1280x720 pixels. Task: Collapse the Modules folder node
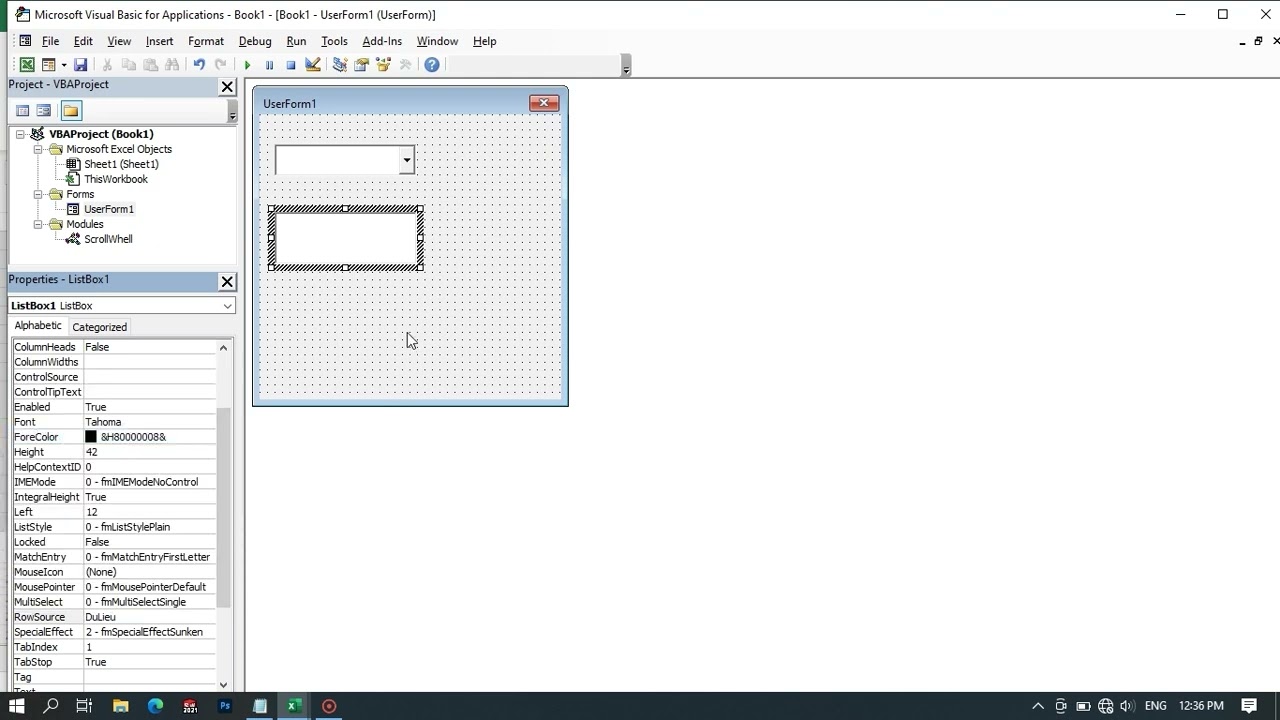pyautogui.click(x=38, y=224)
